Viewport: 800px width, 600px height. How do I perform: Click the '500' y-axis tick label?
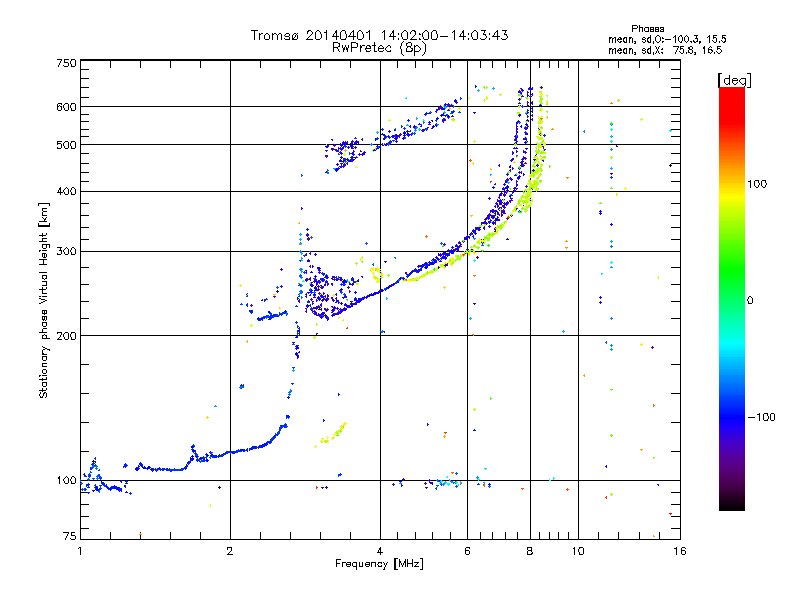coord(66,145)
